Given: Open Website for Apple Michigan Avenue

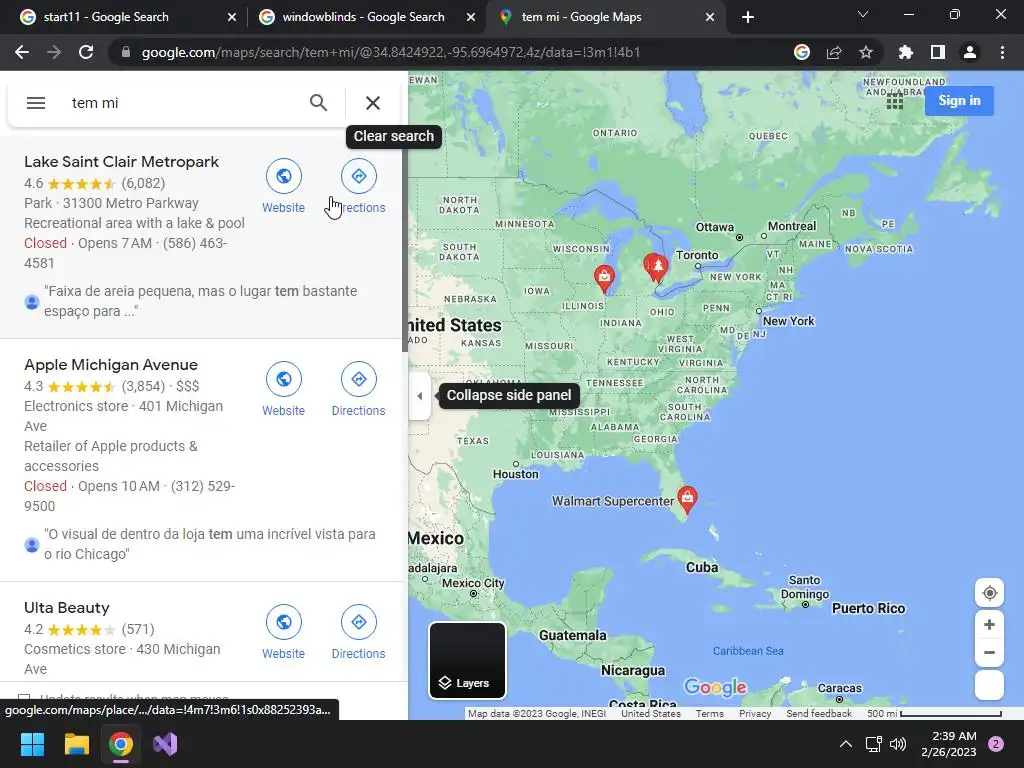Looking at the screenshot, I should pos(283,389).
